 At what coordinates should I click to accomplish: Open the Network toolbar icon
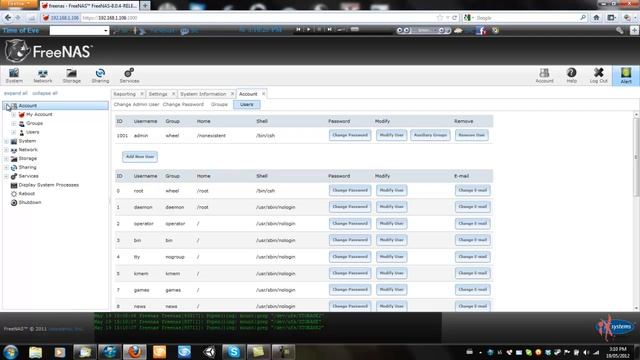coord(42,76)
